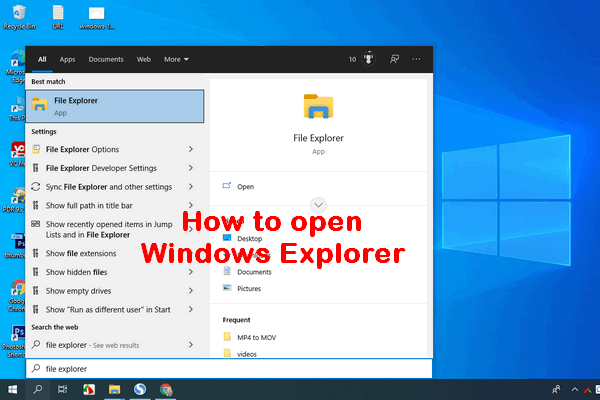Expand arrow for Show full path in title bar

point(191,206)
